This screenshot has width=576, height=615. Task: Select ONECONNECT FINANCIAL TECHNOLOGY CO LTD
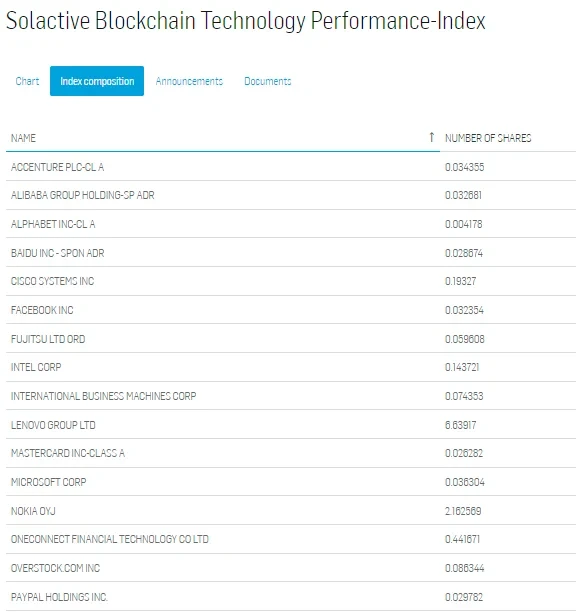point(291,539)
